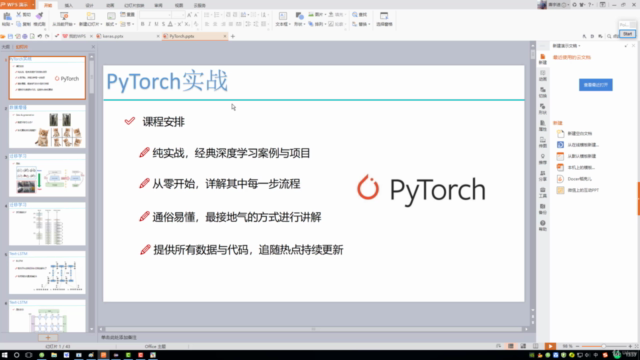
Task: Open the Selection Pane button
Action: (384, 19)
